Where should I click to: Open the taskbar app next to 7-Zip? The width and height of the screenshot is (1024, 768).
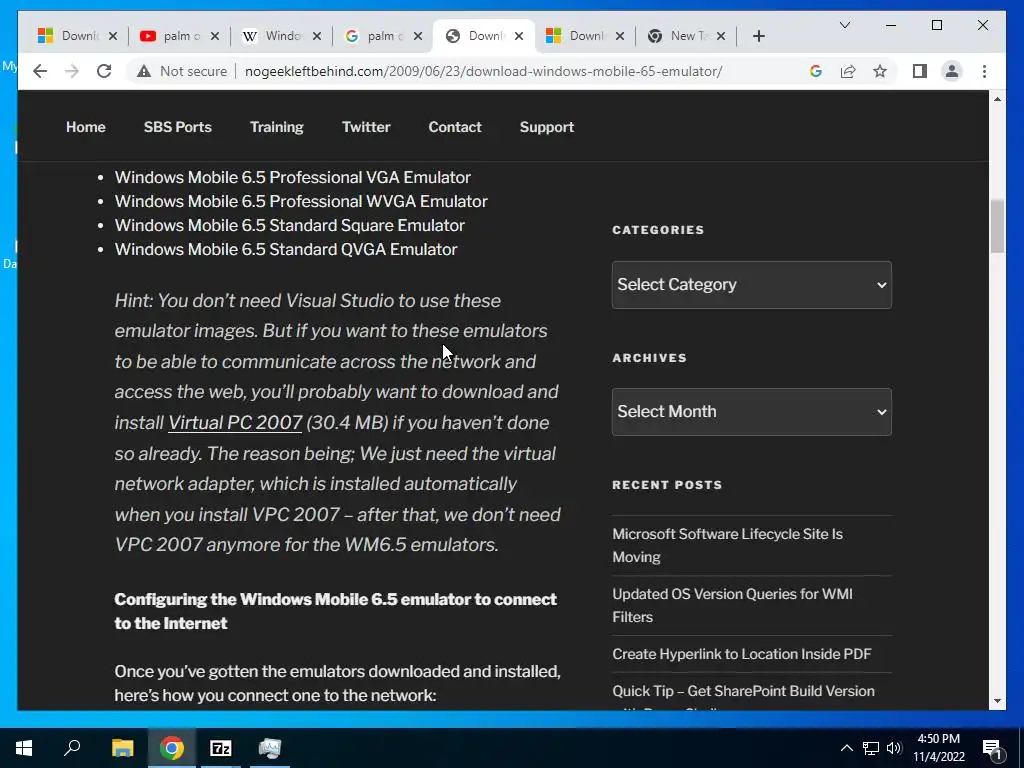click(x=270, y=748)
